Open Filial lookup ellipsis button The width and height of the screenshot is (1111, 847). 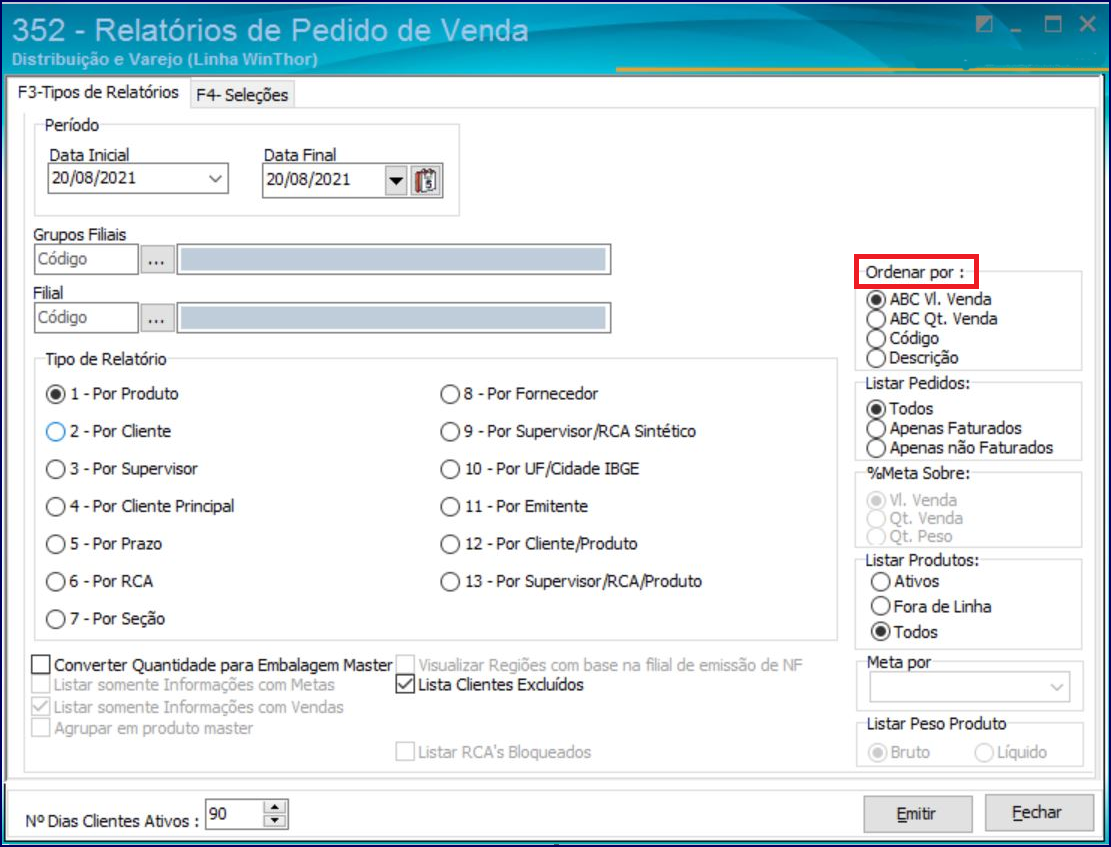click(157, 318)
